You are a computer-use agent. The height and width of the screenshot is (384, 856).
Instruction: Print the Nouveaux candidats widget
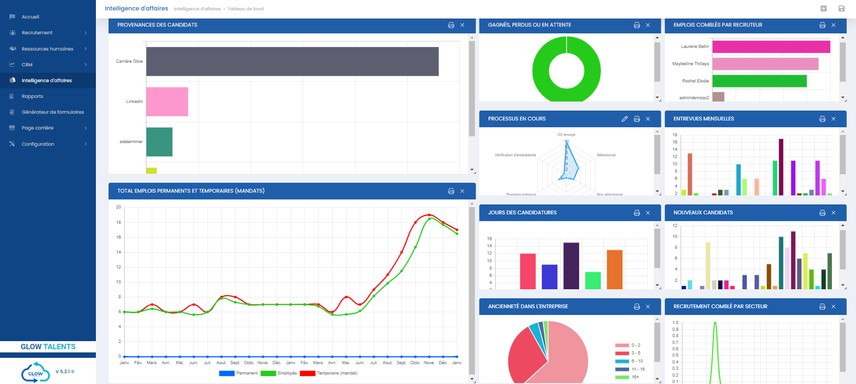(x=822, y=212)
